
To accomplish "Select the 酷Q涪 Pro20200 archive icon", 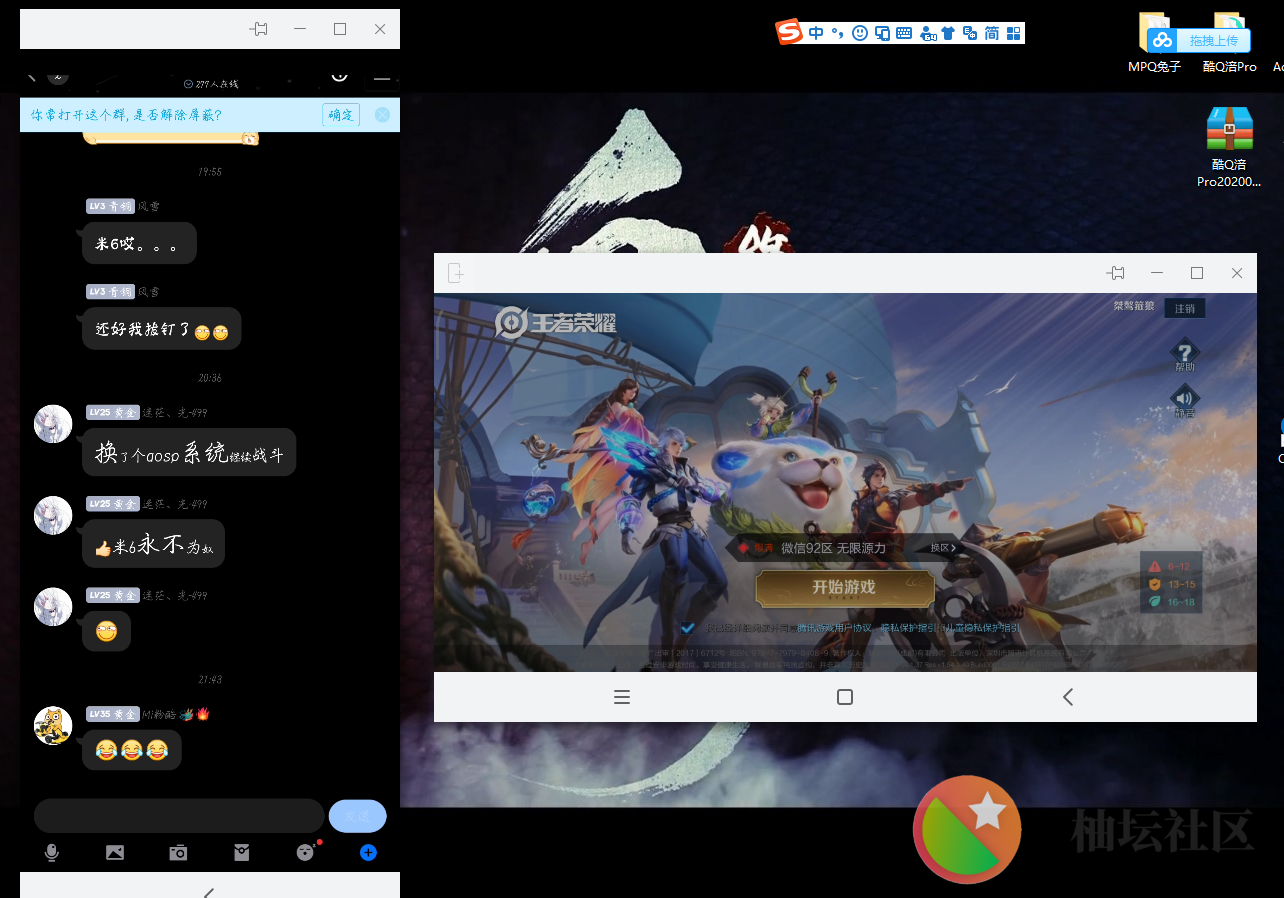I will click(1229, 147).
